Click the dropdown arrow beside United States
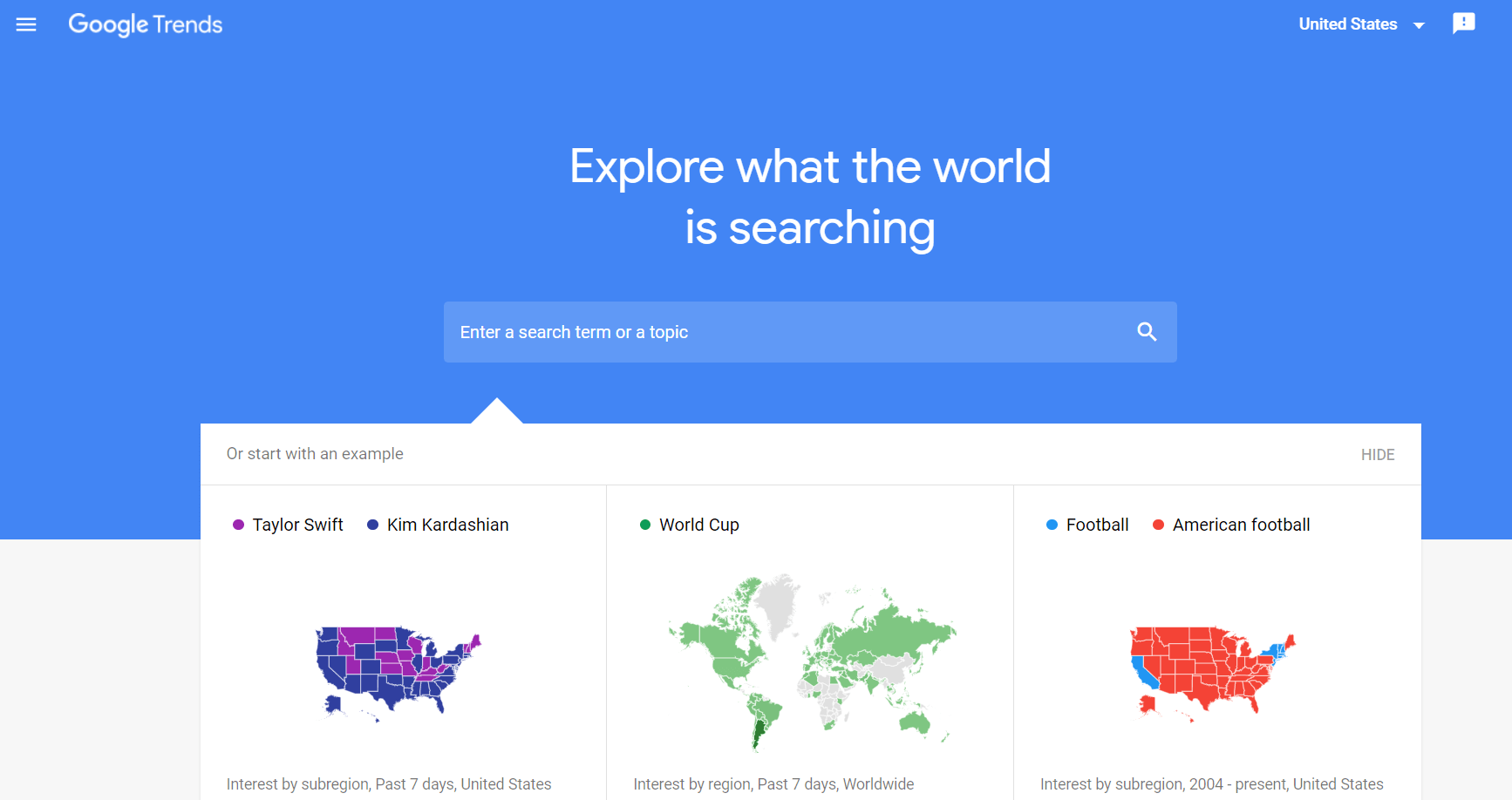This screenshot has width=1512, height=800. 1419,25
